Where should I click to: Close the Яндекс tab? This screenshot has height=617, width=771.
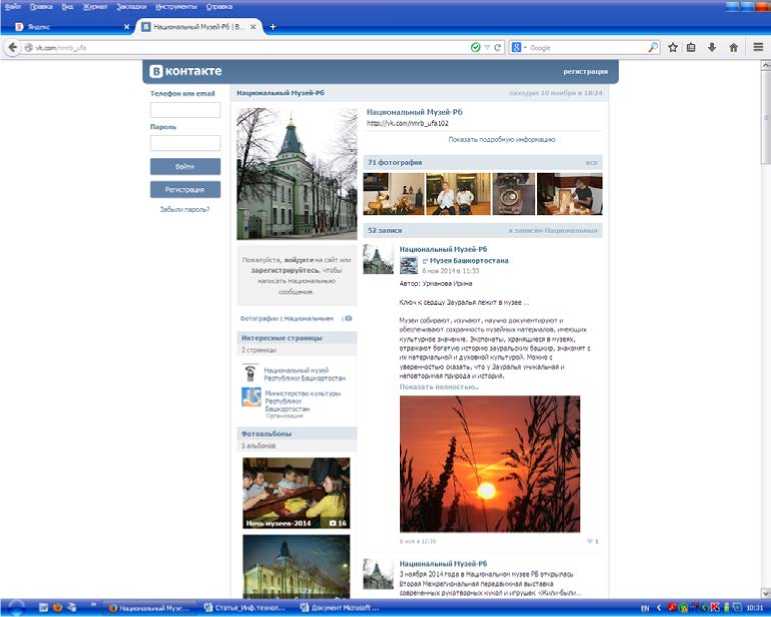126,27
